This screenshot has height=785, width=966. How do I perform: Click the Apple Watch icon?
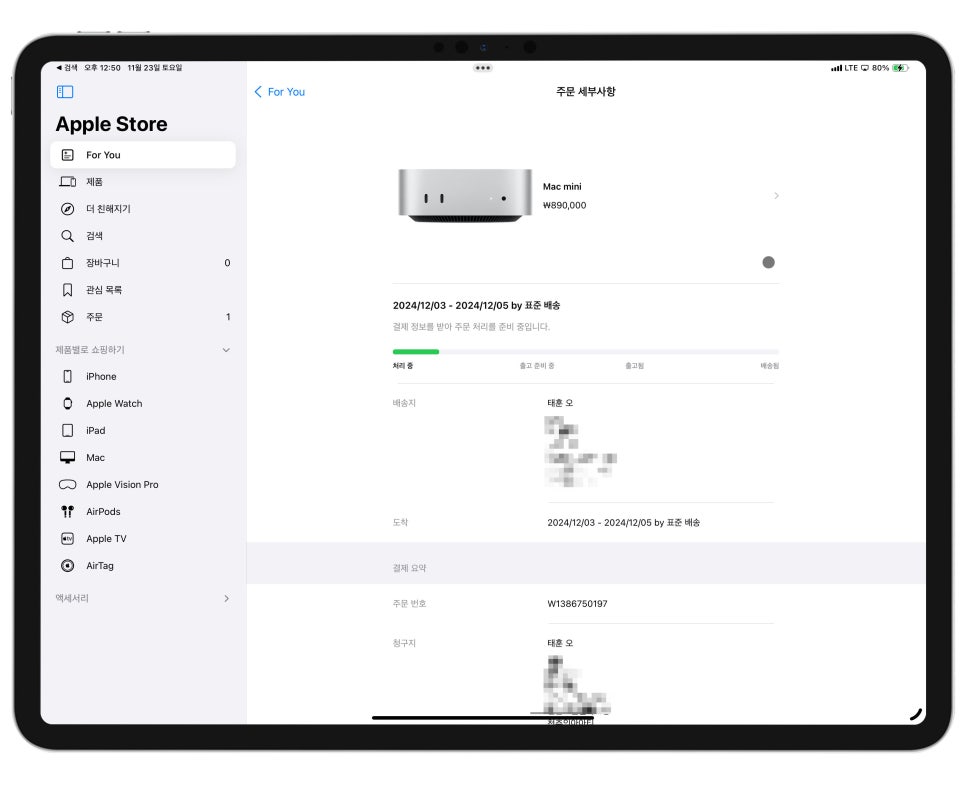point(68,404)
